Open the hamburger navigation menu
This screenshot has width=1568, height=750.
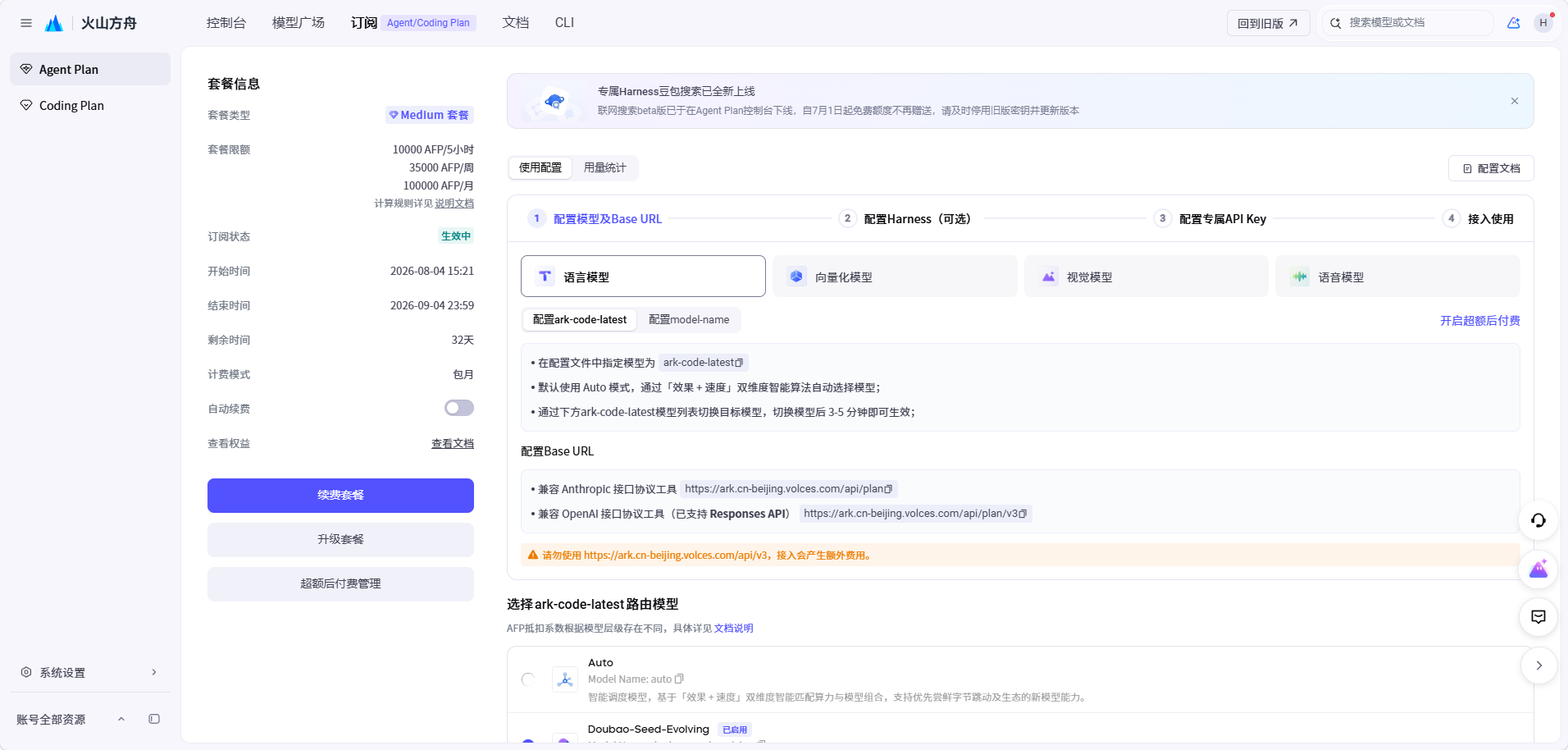[26, 23]
